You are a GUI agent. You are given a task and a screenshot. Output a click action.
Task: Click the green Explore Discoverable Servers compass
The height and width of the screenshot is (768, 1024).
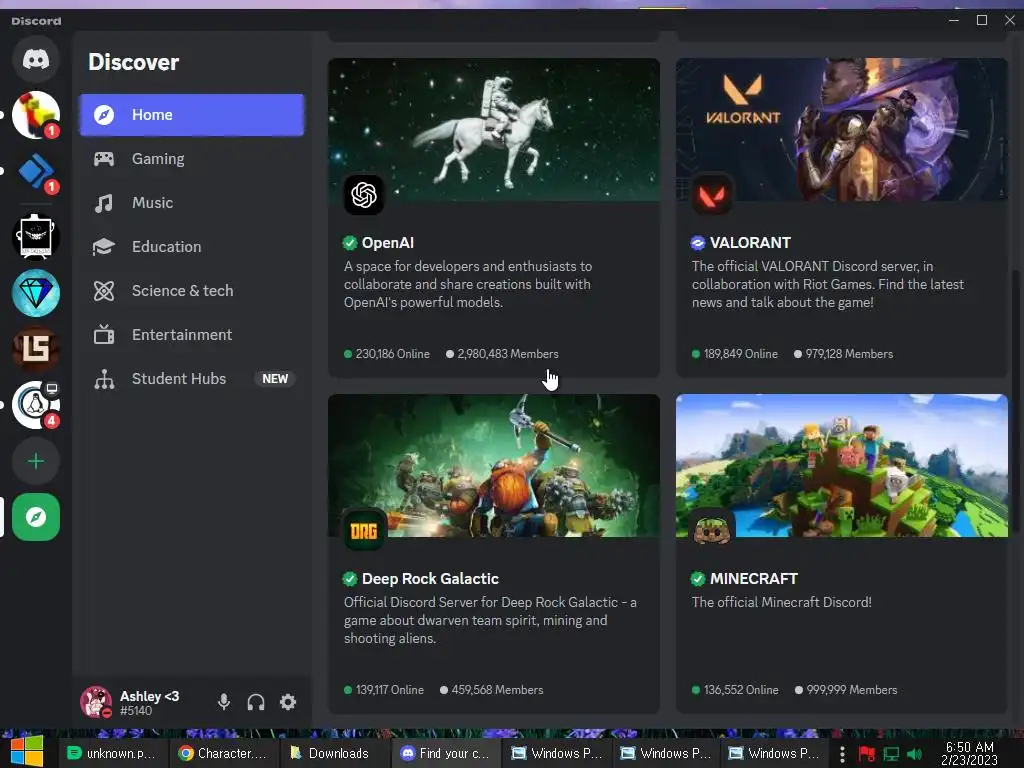(36, 517)
